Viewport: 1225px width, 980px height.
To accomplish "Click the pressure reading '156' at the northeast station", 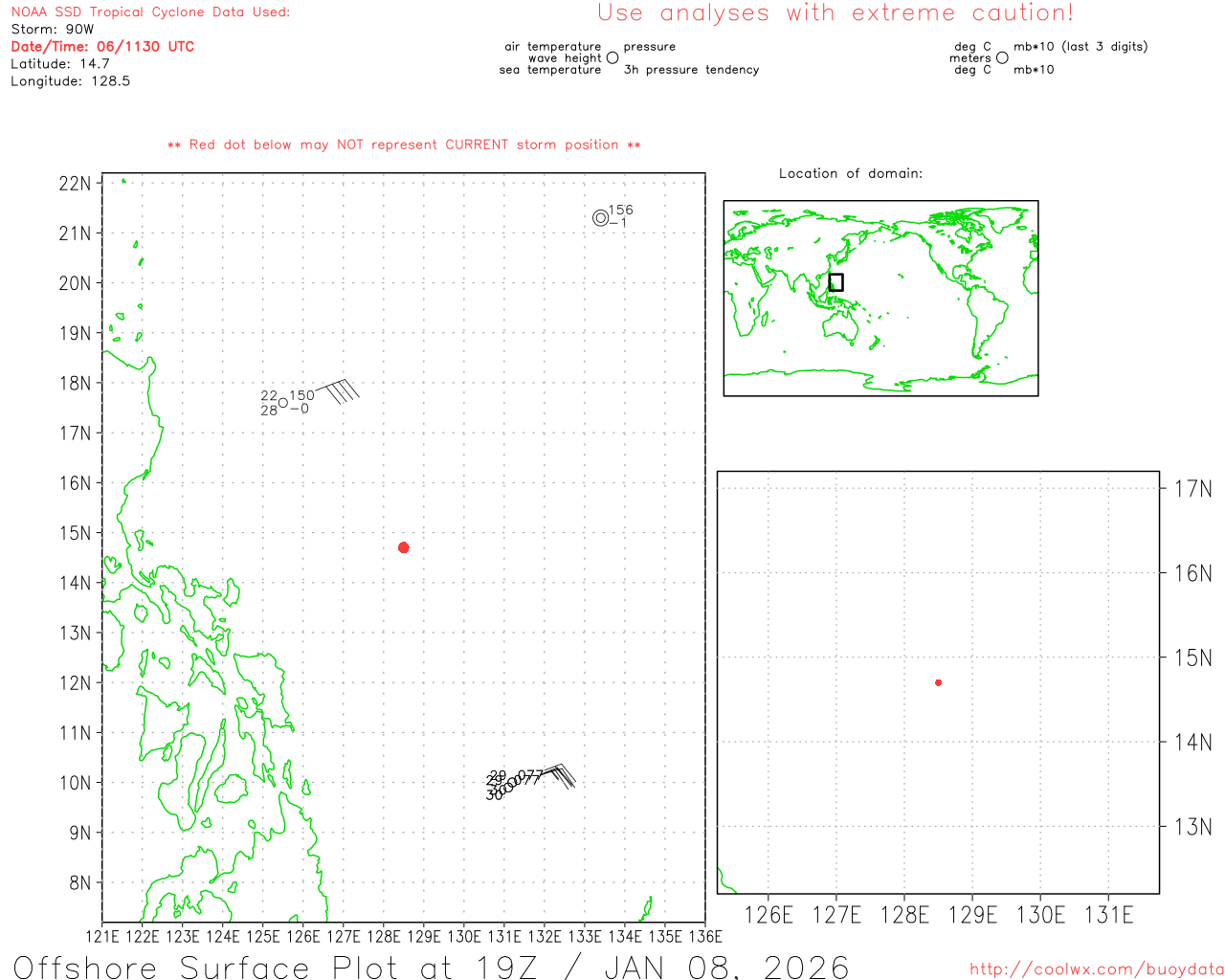I will [x=620, y=210].
